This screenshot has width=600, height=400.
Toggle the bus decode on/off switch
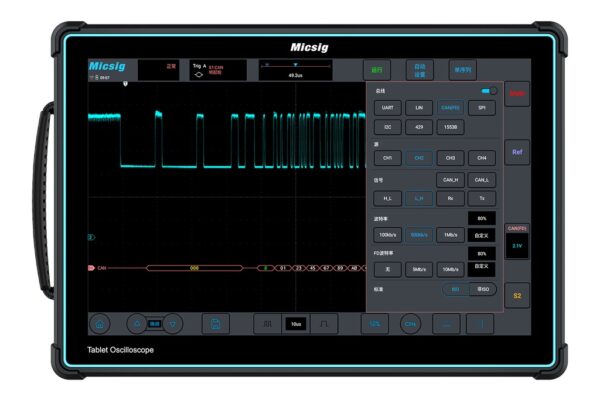[x=489, y=91]
